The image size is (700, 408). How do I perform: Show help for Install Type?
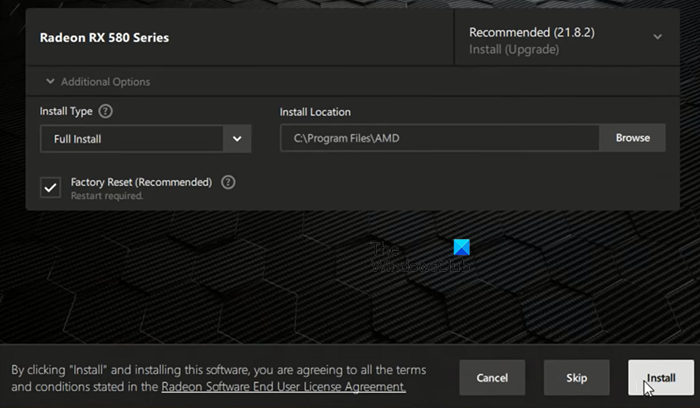105,111
